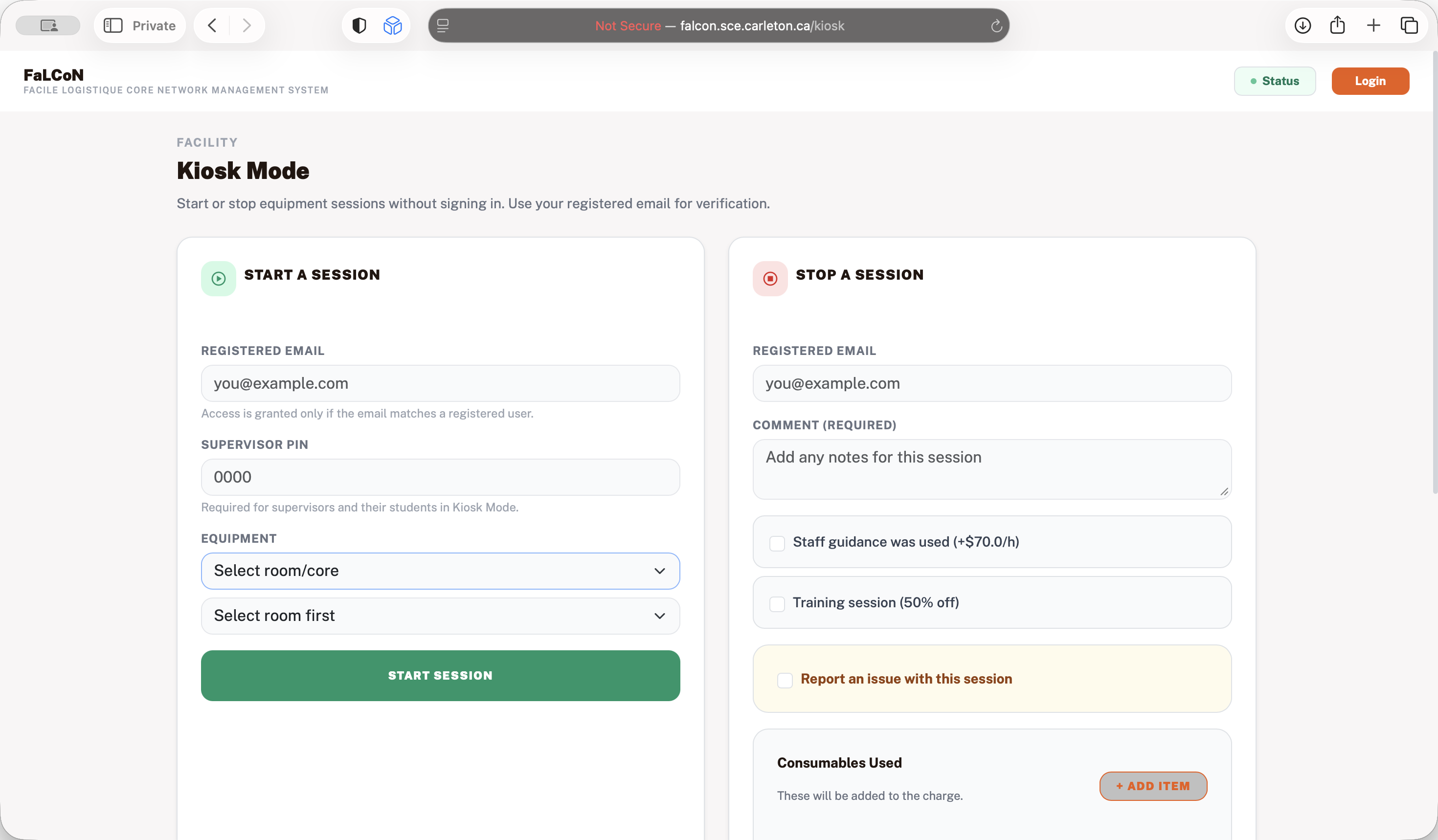Viewport: 1438px width, 840px height.
Task: Tick Report an issue with this session
Action: pos(785,680)
